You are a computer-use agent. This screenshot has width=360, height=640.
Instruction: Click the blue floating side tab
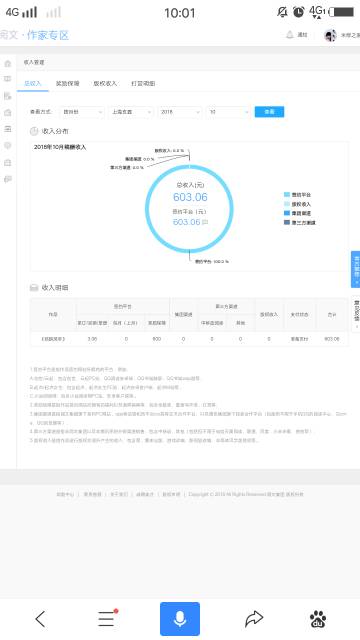tap(356, 269)
